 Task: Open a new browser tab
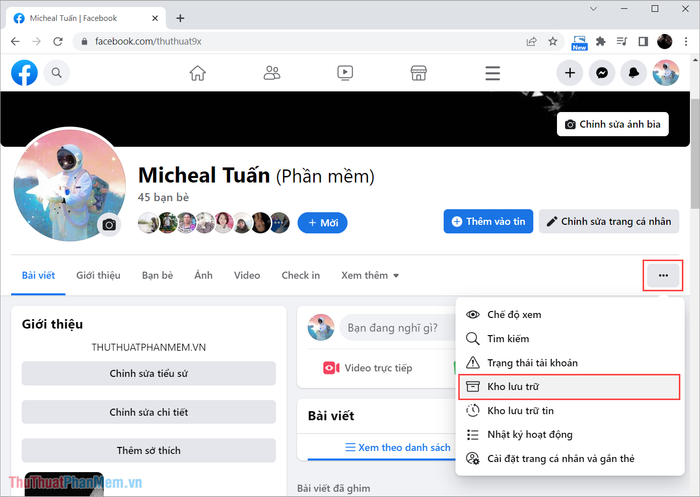click(x=180, y=18)
